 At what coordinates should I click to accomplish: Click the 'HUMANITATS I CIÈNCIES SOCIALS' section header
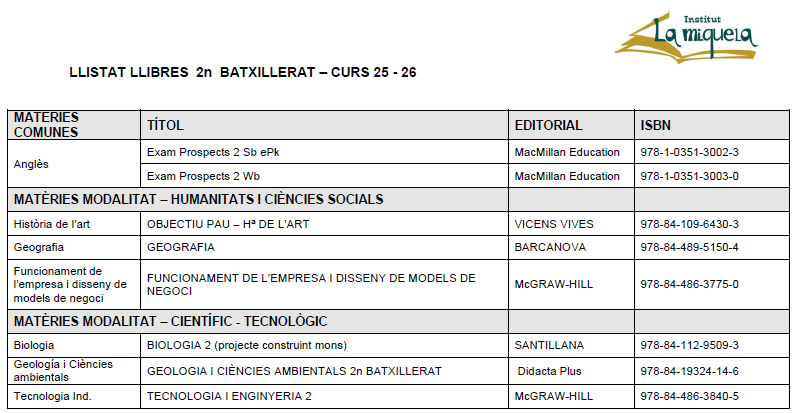click(198, 199)
